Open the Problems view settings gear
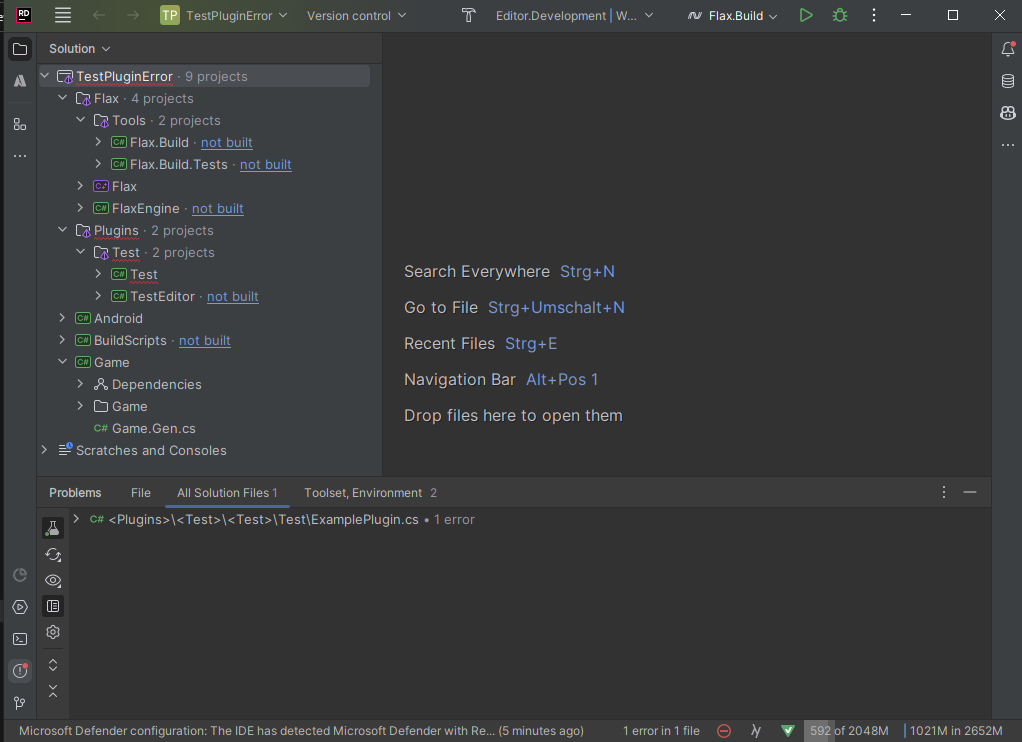1022x742 pixels. (x=52, y=632)
